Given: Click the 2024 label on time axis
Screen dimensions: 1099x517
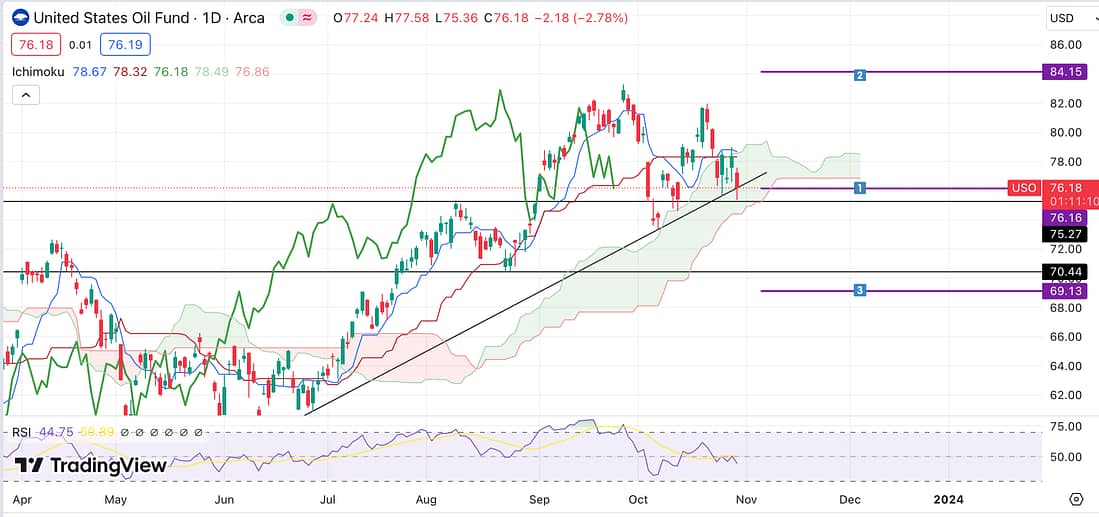Looking at the screenshot, I should pos(946,498).
